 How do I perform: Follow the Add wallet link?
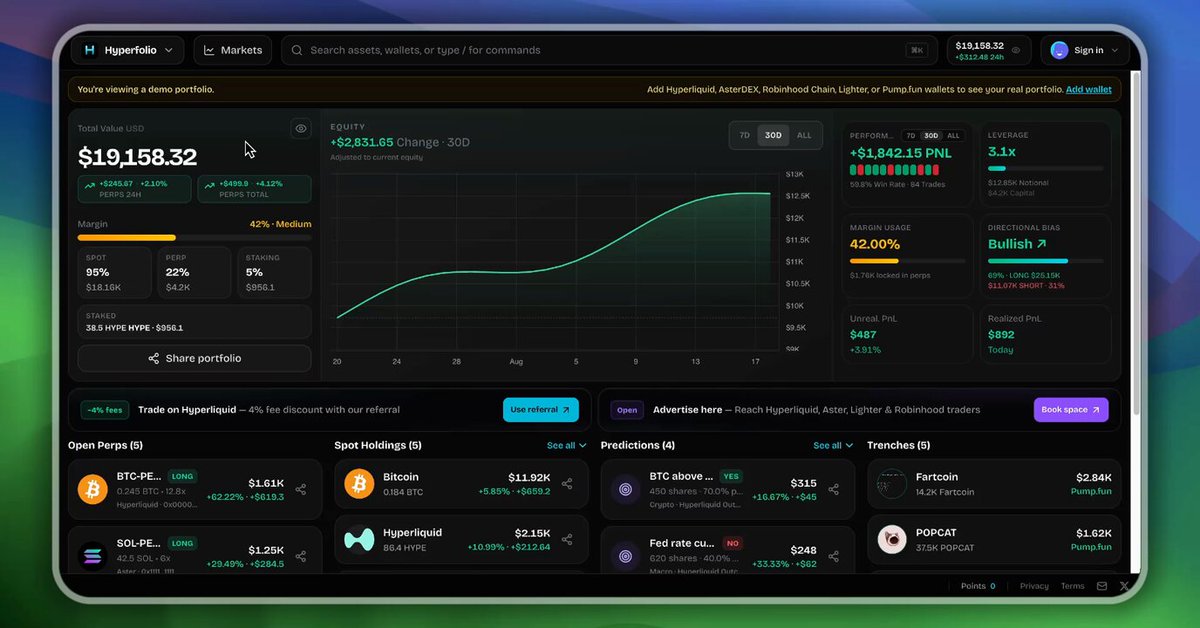pos(1089,89)
